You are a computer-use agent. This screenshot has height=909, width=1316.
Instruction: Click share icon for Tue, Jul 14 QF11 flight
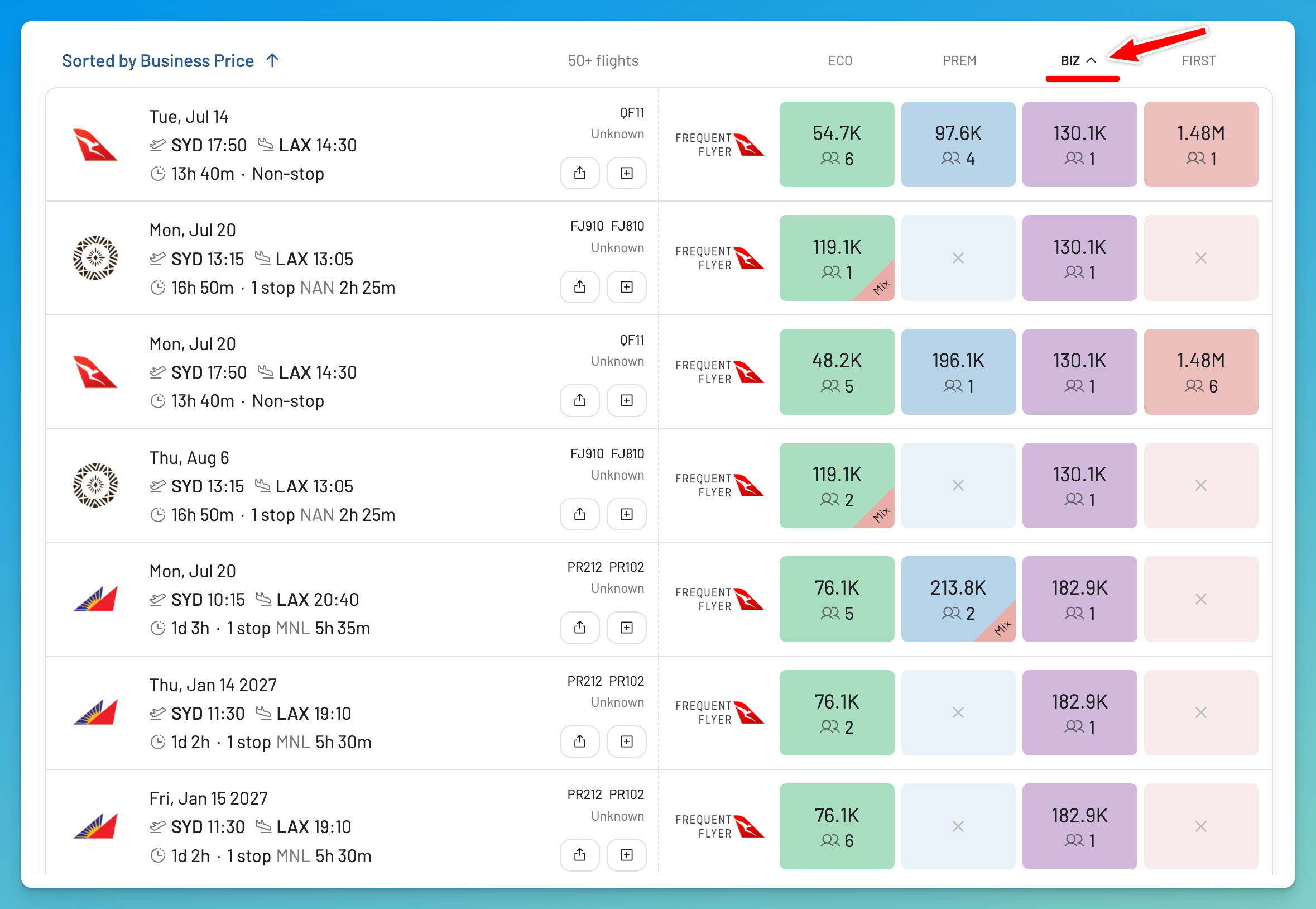click(x=579, y=173)
